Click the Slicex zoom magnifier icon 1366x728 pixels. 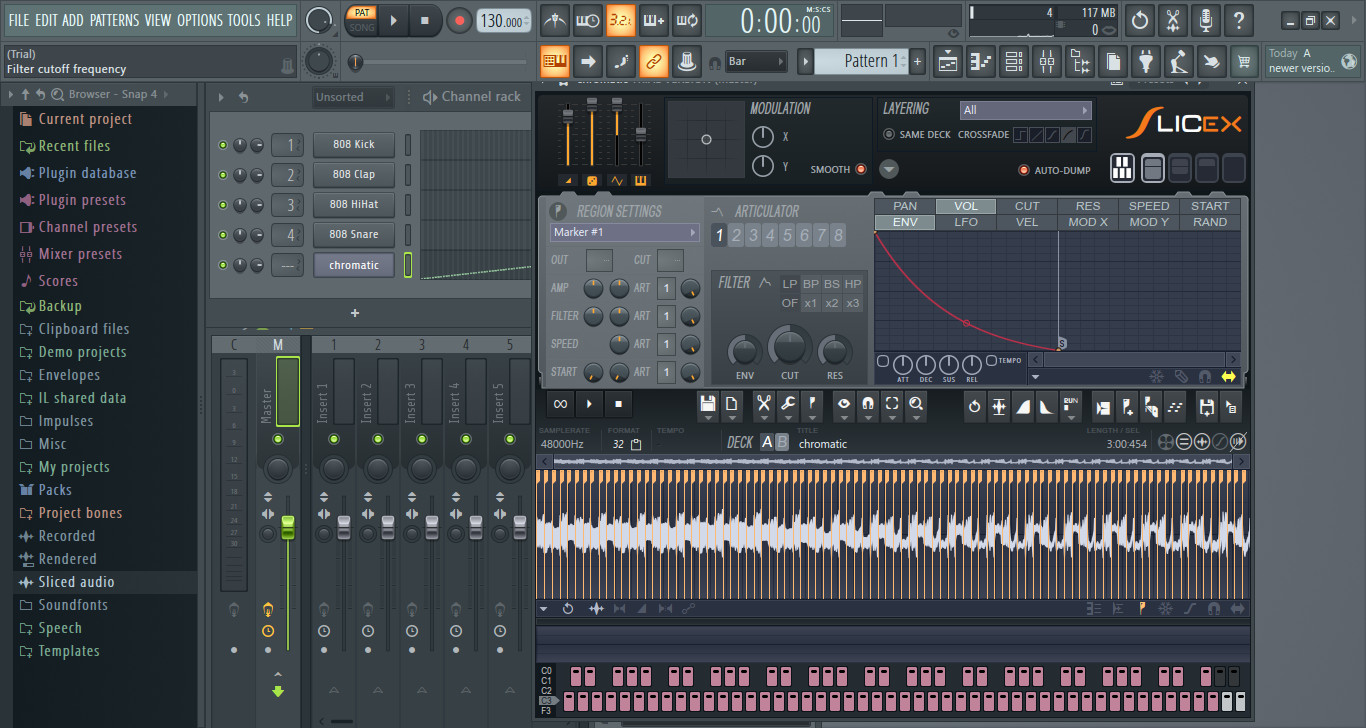(x=915, y=405)
